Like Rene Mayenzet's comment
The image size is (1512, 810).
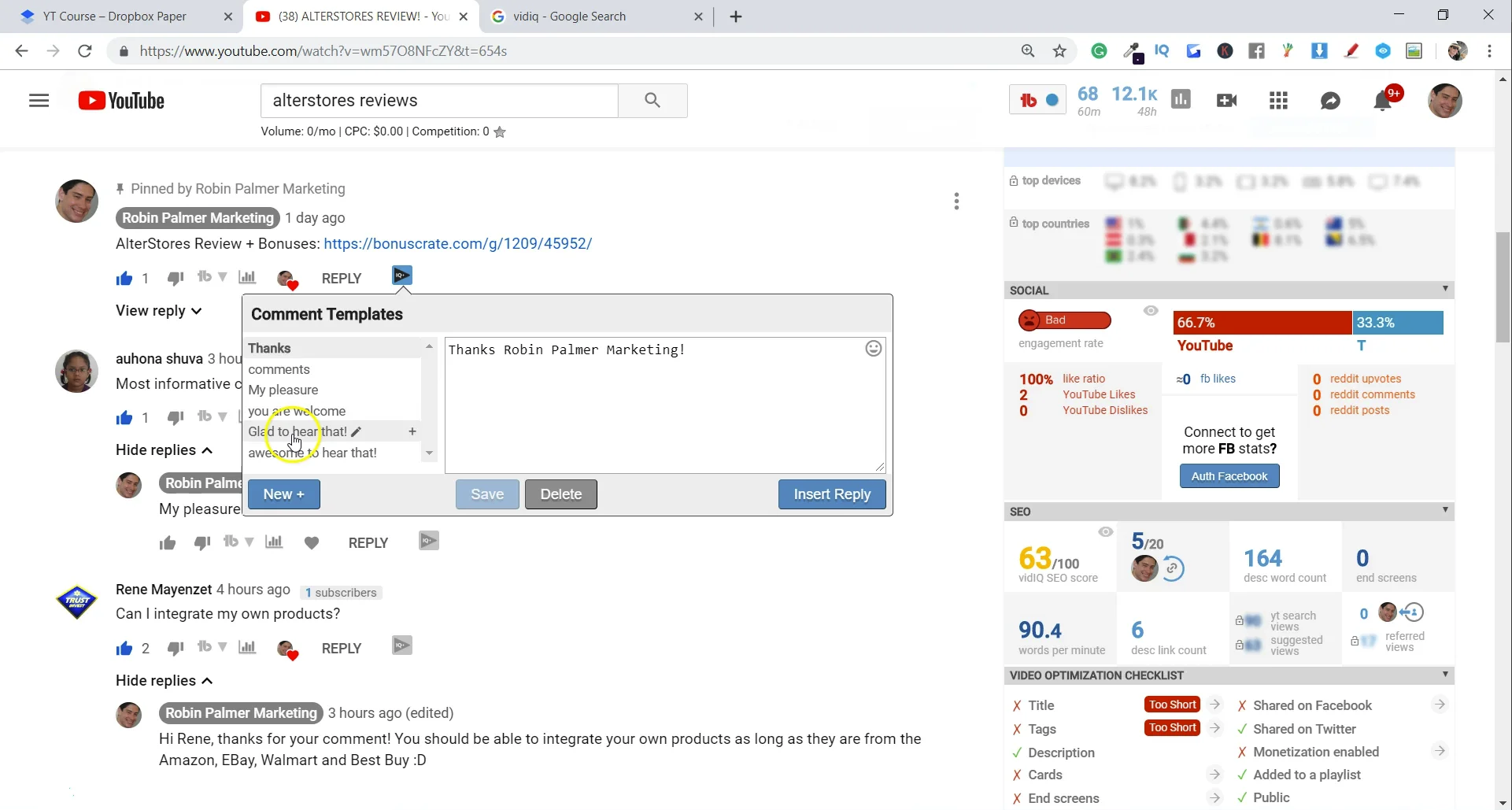point(124,649)
